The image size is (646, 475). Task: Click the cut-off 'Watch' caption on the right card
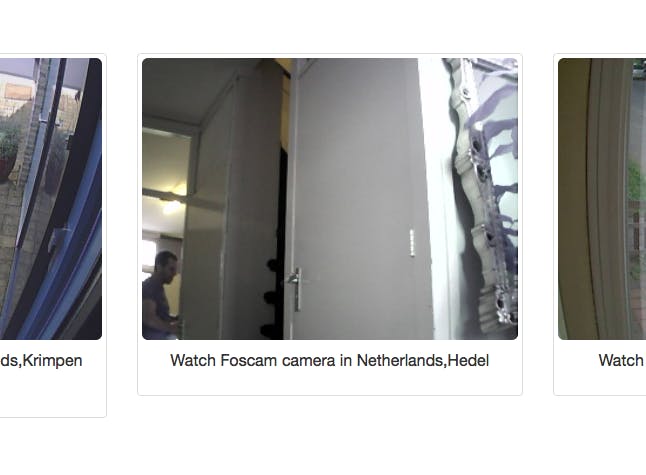(622, 360)
